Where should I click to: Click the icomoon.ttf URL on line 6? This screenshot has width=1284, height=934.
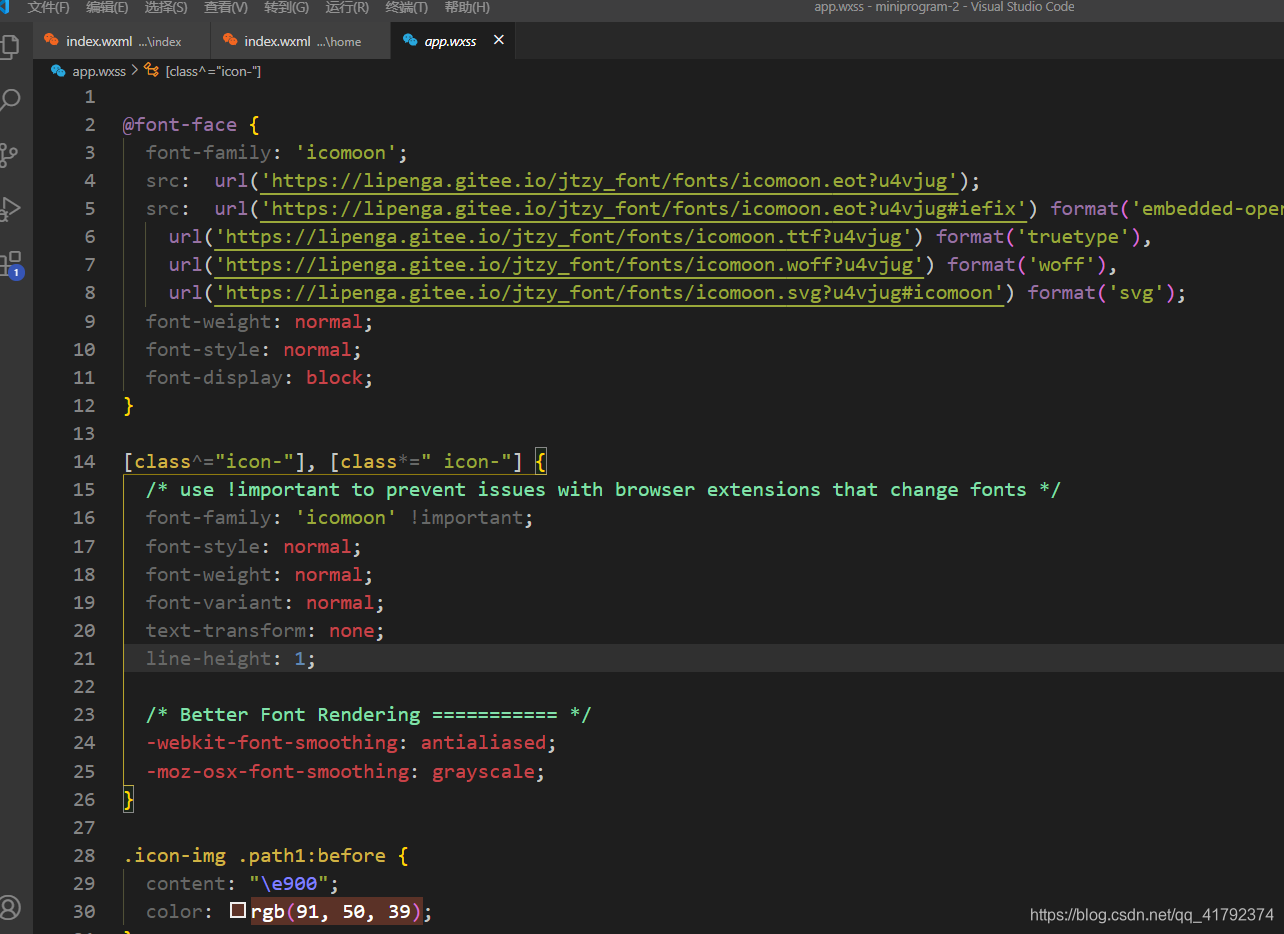pos(564,237)
